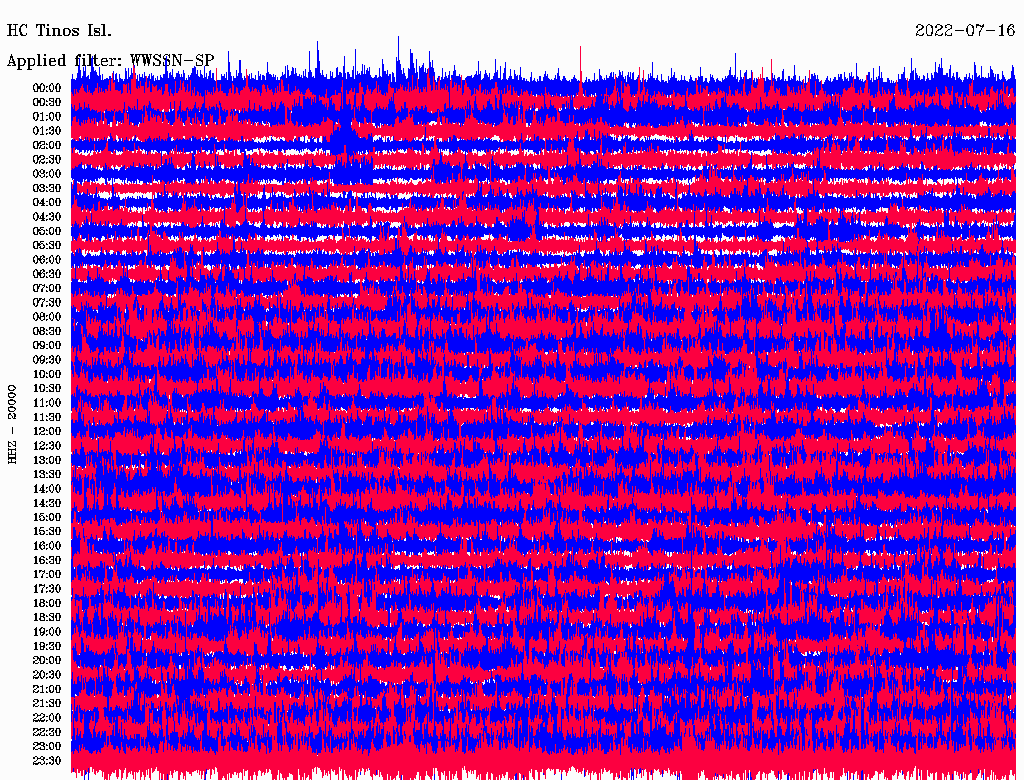Screen dimensions: 1024x780
Task: Select the 09:00 time label
Action: click(47, 346)
